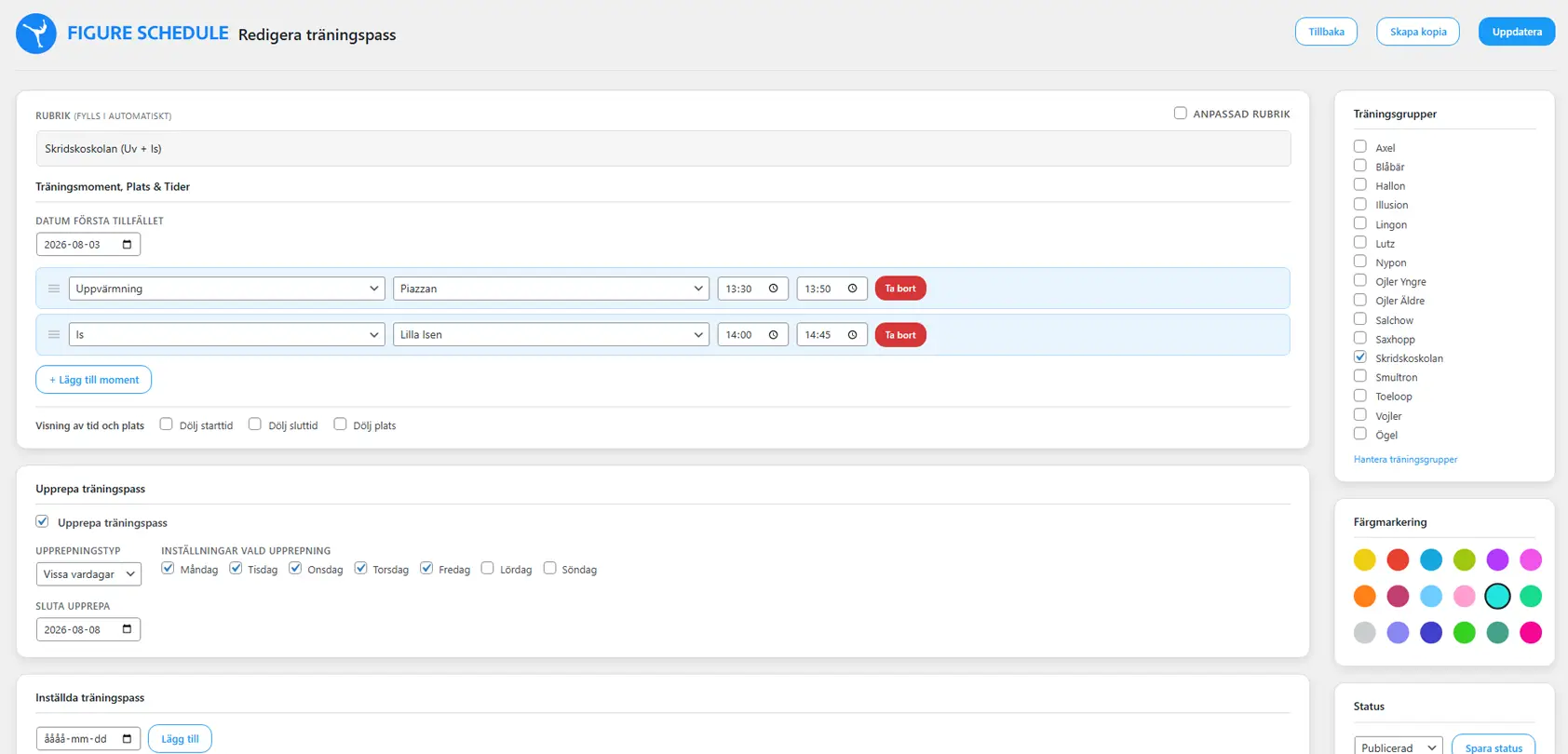Click Lägg till cancelled date button
The image size is (1568, 754).
[x=180, y=739]
